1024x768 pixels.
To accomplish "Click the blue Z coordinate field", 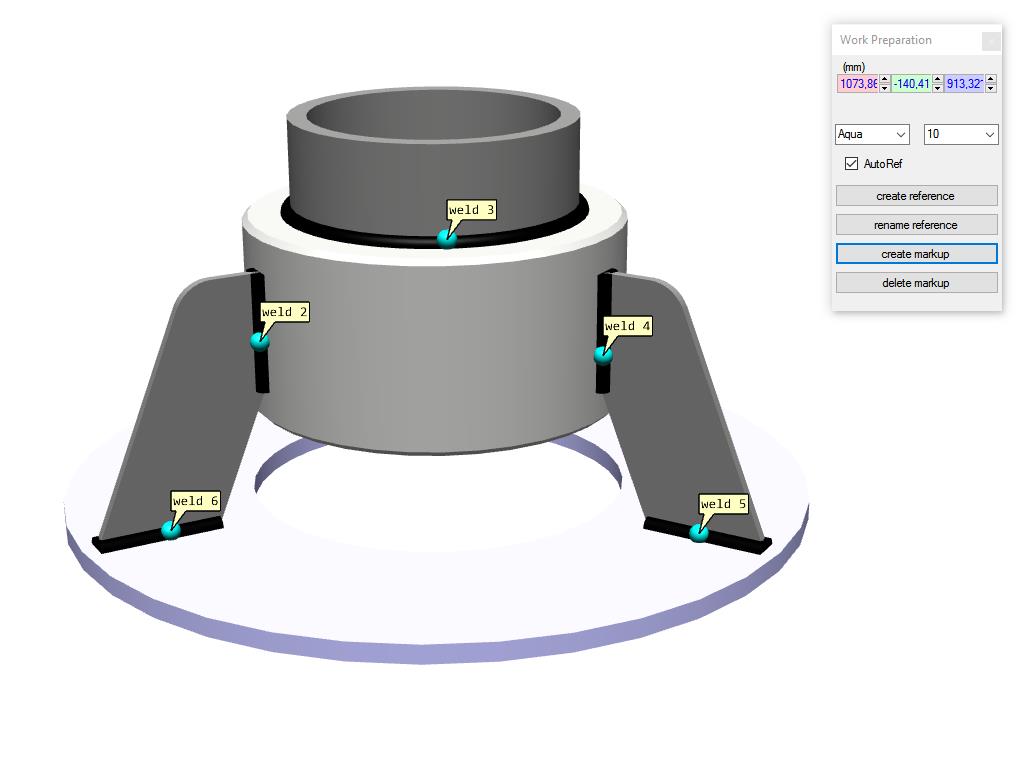I will coord(964,84).
